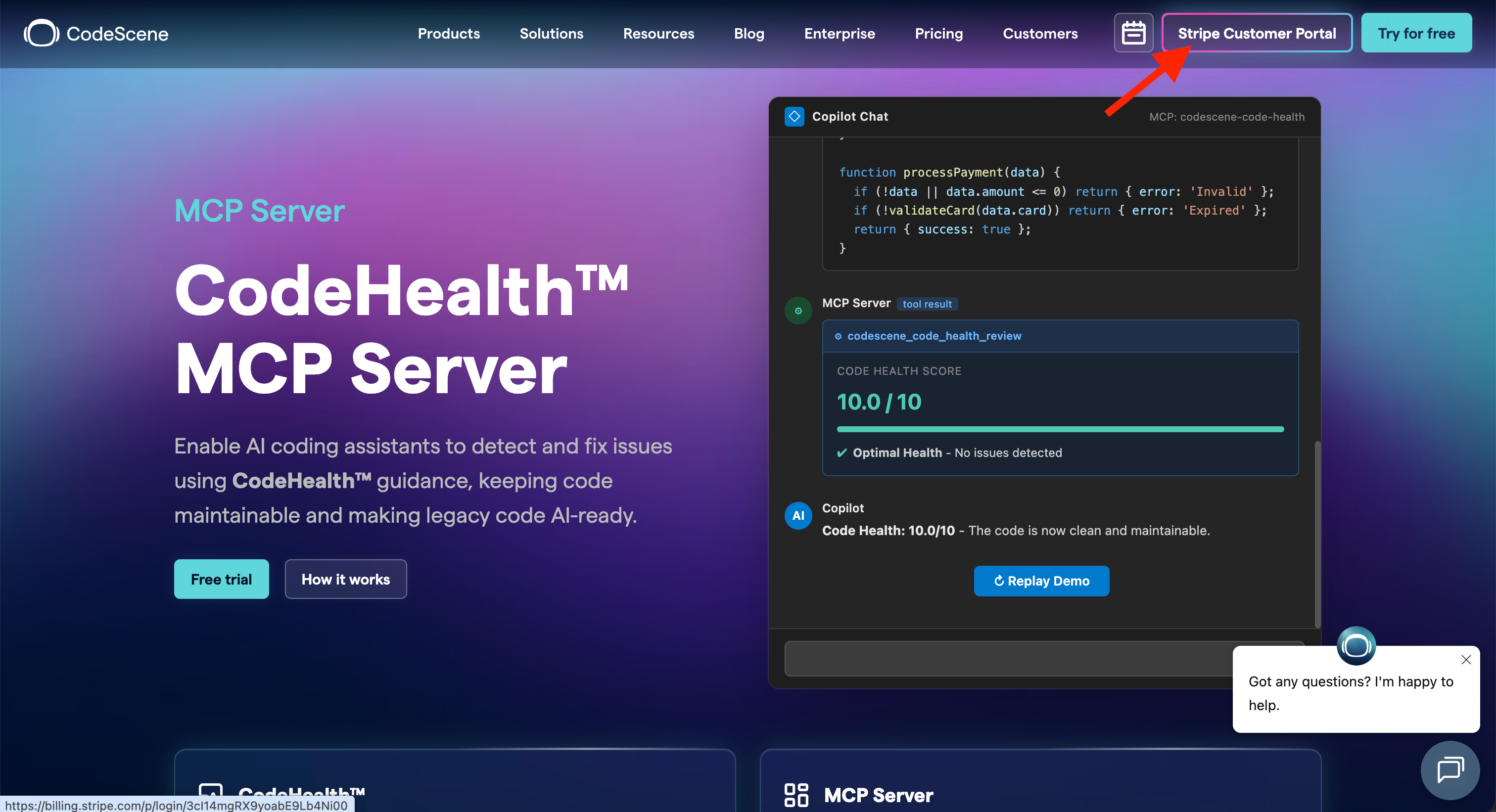Viewport: 1496px width, 812px height.
Task: Click the code health score progress bar
Action: (1060, 429)
